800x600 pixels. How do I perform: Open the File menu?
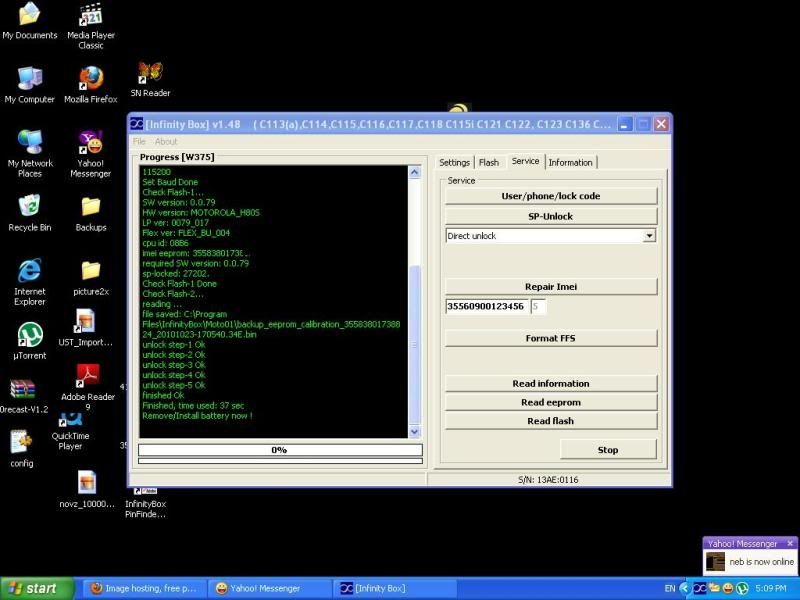(139, 141)
